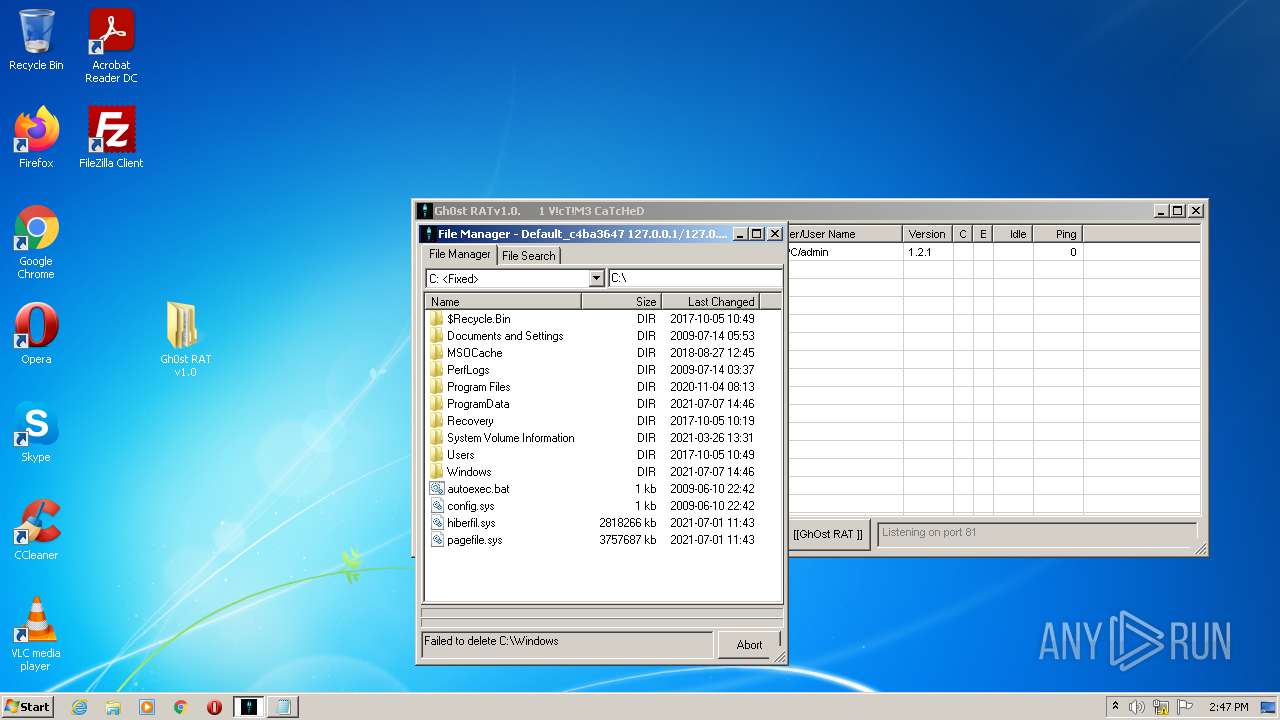This screenshot has width=1280, height=720.
Task: Select the hiberfil.sys file icon
Action: 437,523
